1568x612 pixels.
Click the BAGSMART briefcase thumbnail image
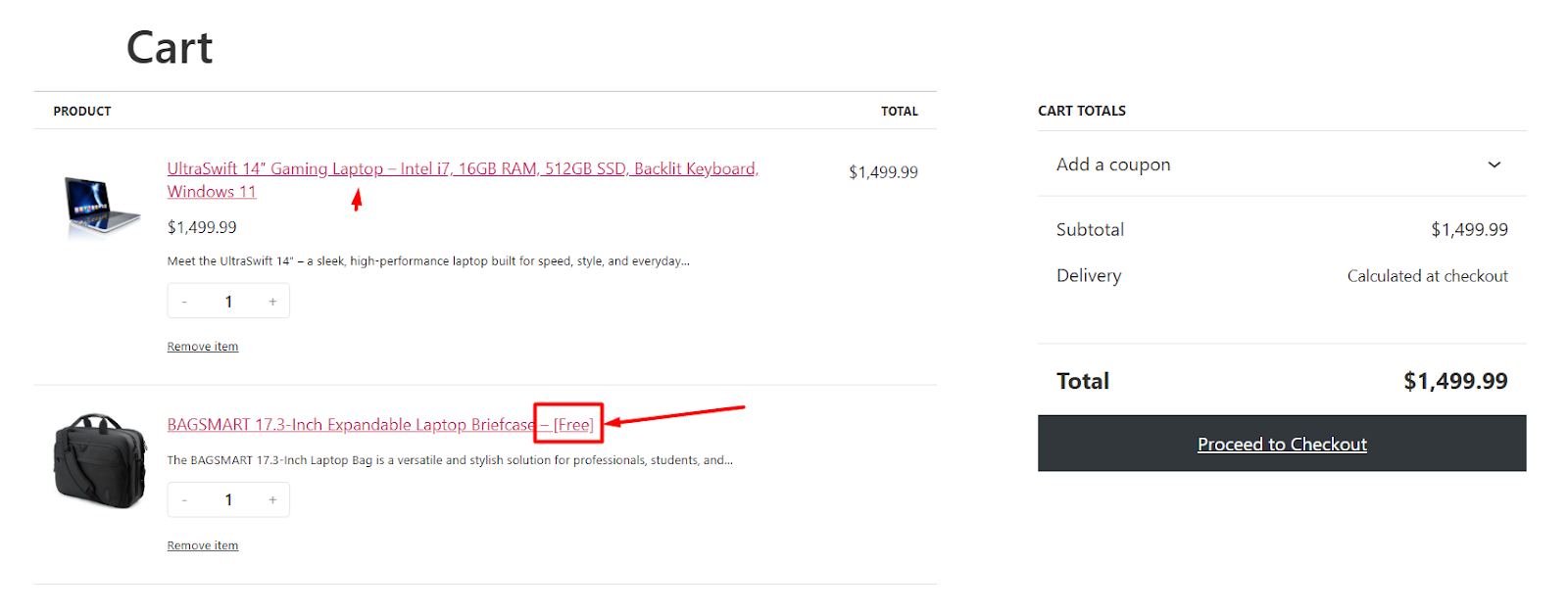pyautogui.click(x=99, y=460)
